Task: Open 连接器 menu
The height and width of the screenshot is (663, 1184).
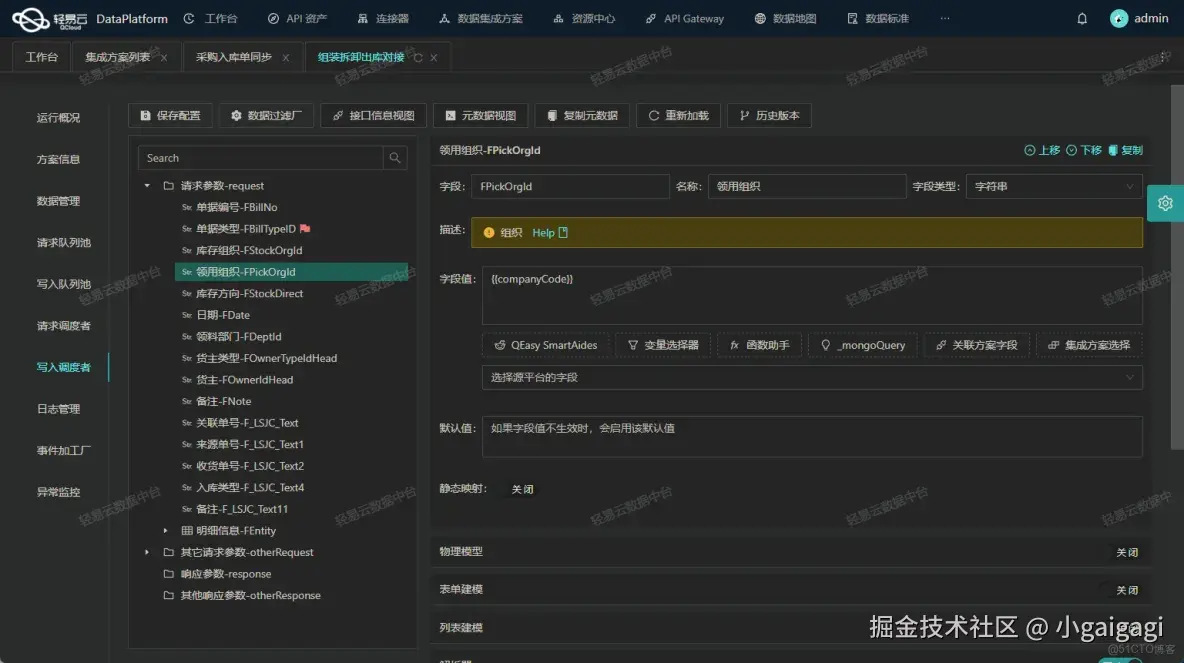Action: click(383, 18)
